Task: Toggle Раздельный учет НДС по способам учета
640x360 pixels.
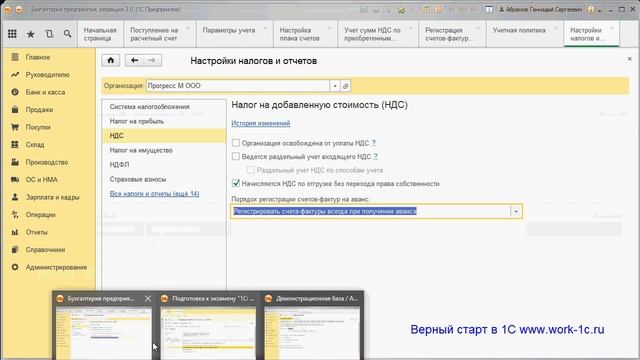Action: tap(251, 170)
